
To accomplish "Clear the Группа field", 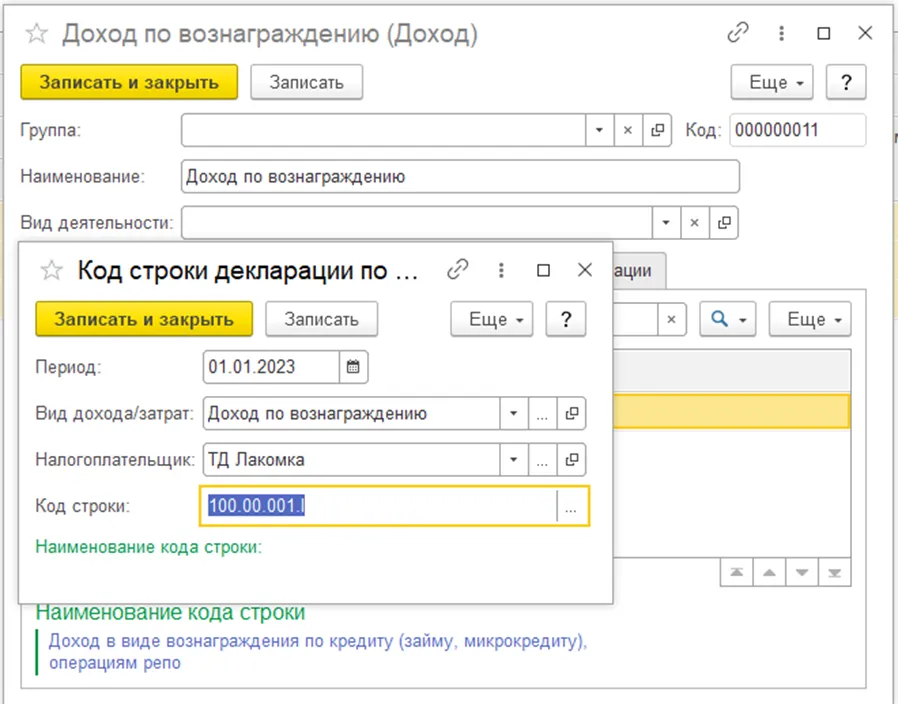I will point(628,130).
